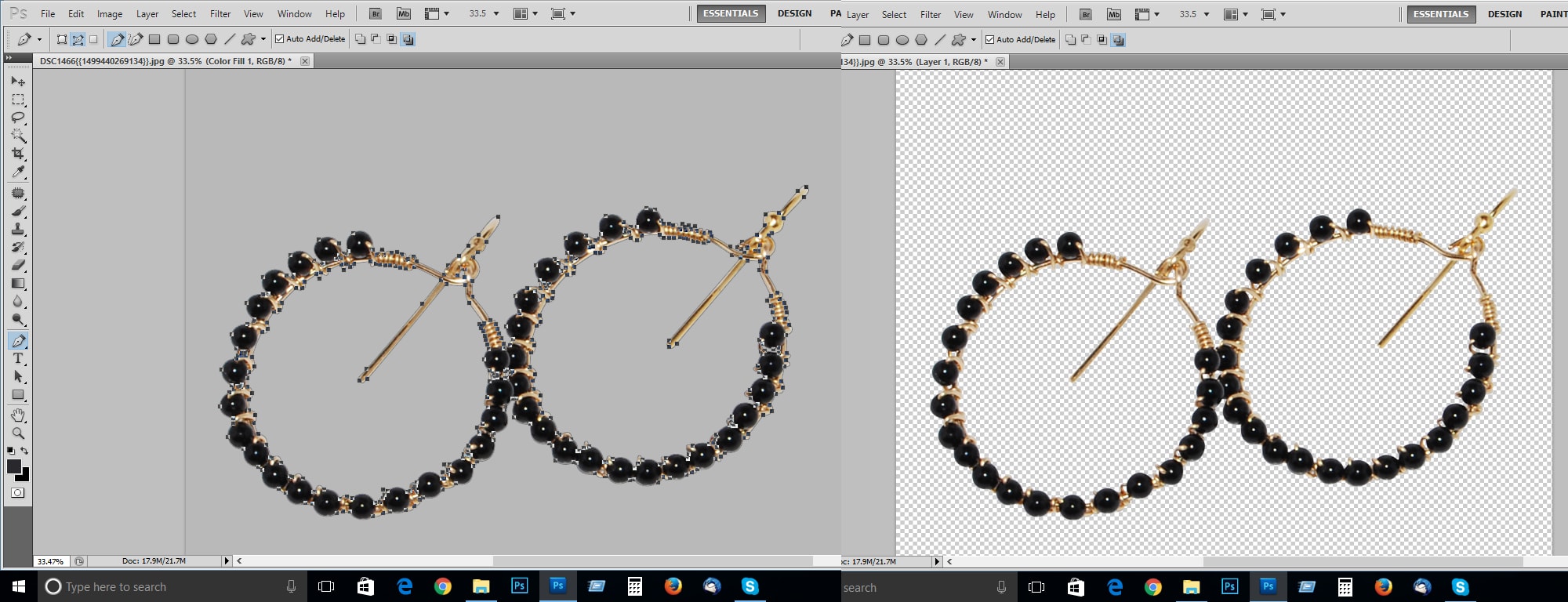Launch Mini Bridge in the right window
The width and height of the screenshot is (1568, 602).
pyautogui.click(x=1114, y=14)
